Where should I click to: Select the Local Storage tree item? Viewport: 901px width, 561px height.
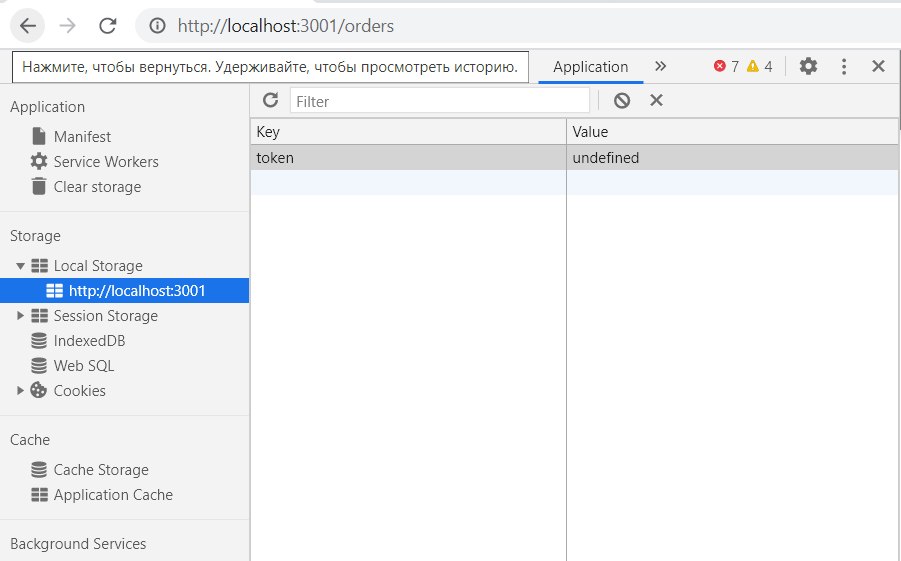coord(98,266)
